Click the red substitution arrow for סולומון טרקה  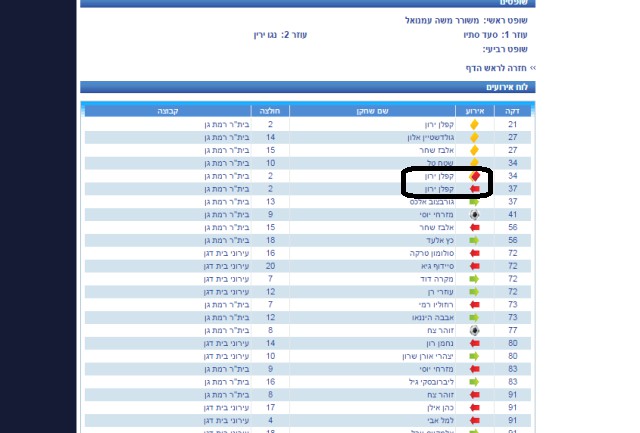pyautogui.click(x=474, y=253)
